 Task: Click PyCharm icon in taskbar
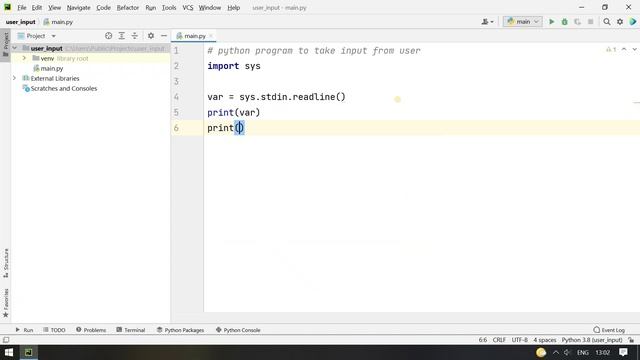28,352
